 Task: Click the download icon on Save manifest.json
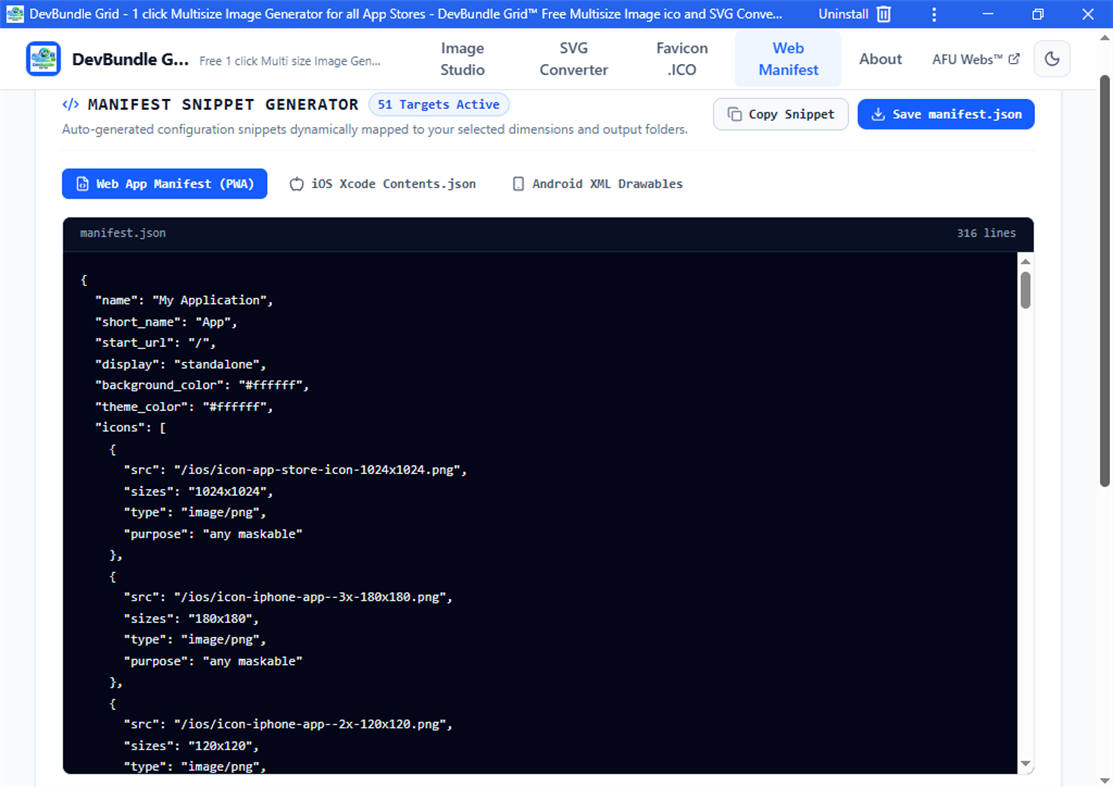pos(878,114)
